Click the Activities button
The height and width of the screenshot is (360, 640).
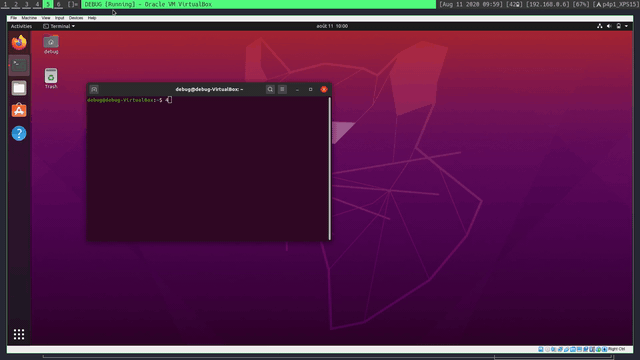click(x=21, y=26)
